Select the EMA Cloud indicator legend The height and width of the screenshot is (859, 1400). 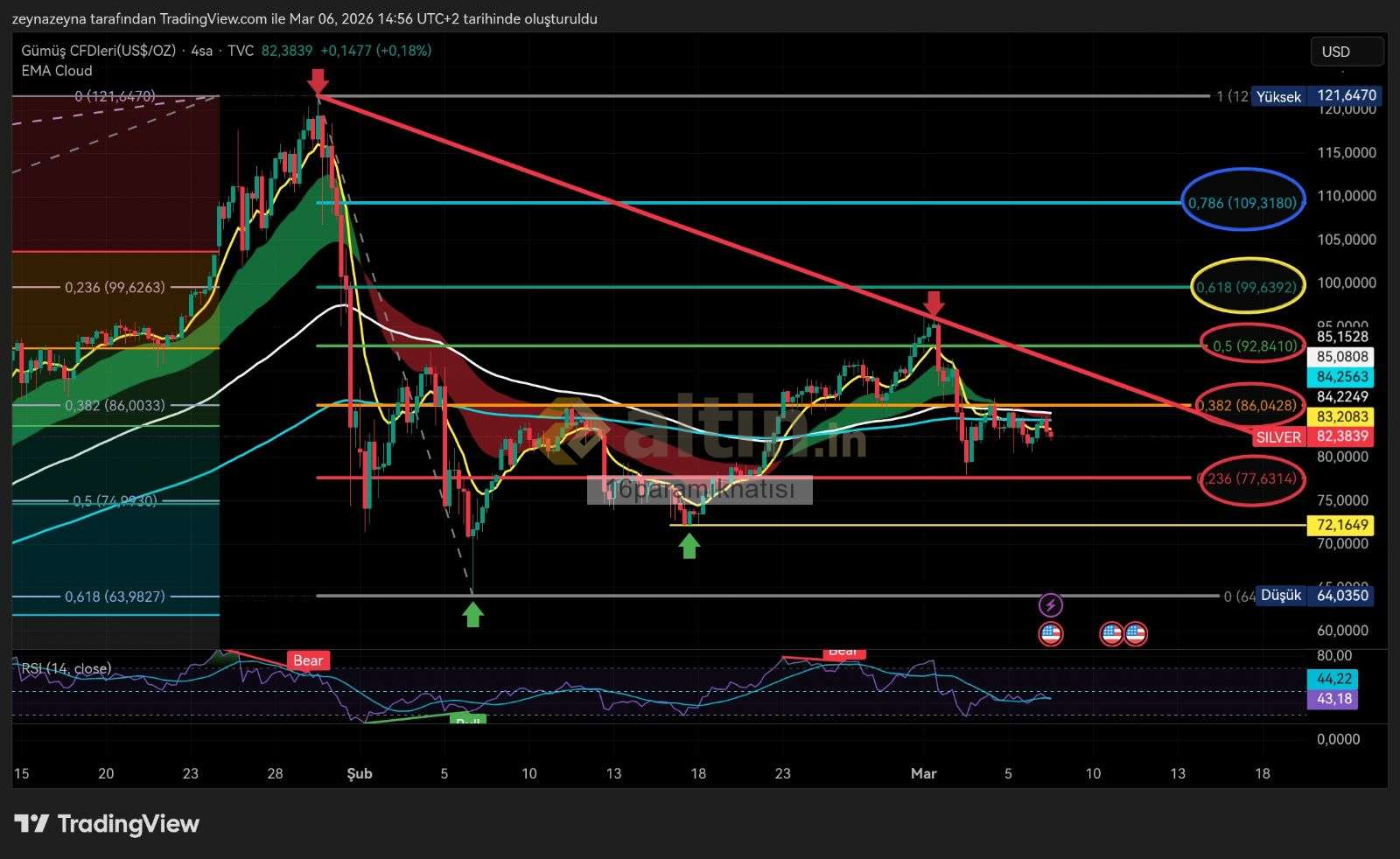tap(57, 71)
